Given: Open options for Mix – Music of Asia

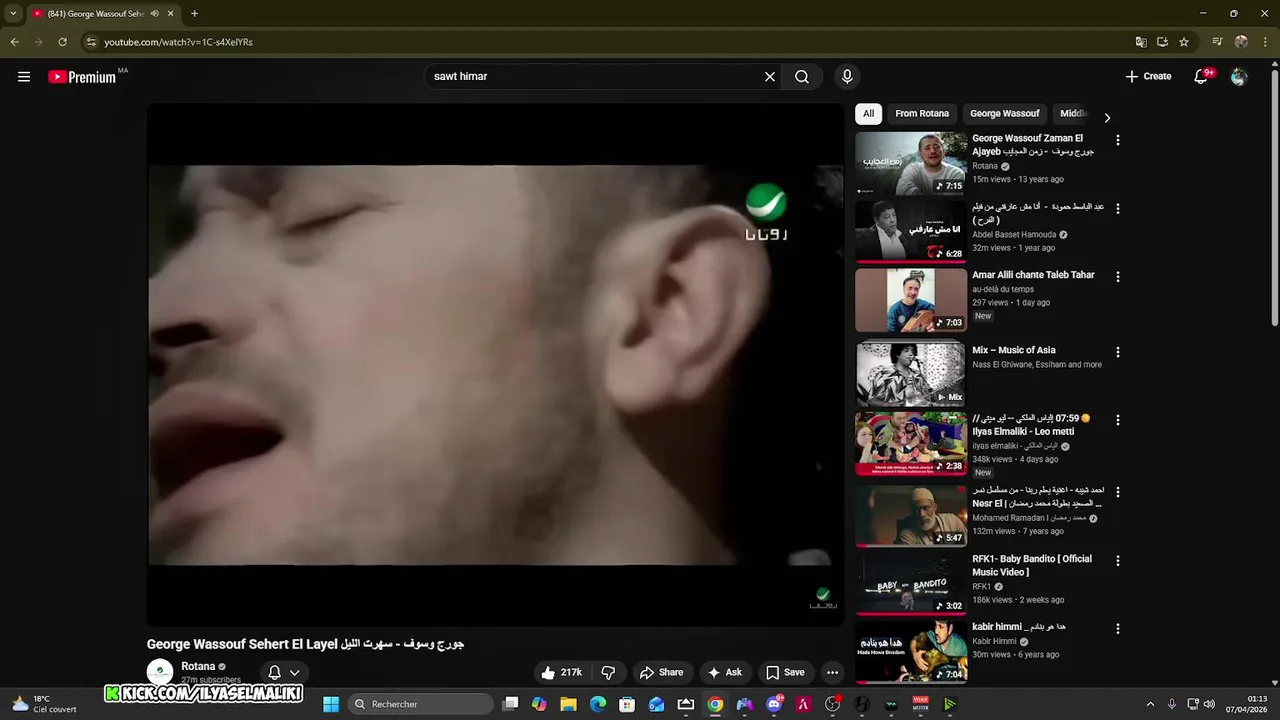Looking at the screenshot, I should tap(1118, 353).
